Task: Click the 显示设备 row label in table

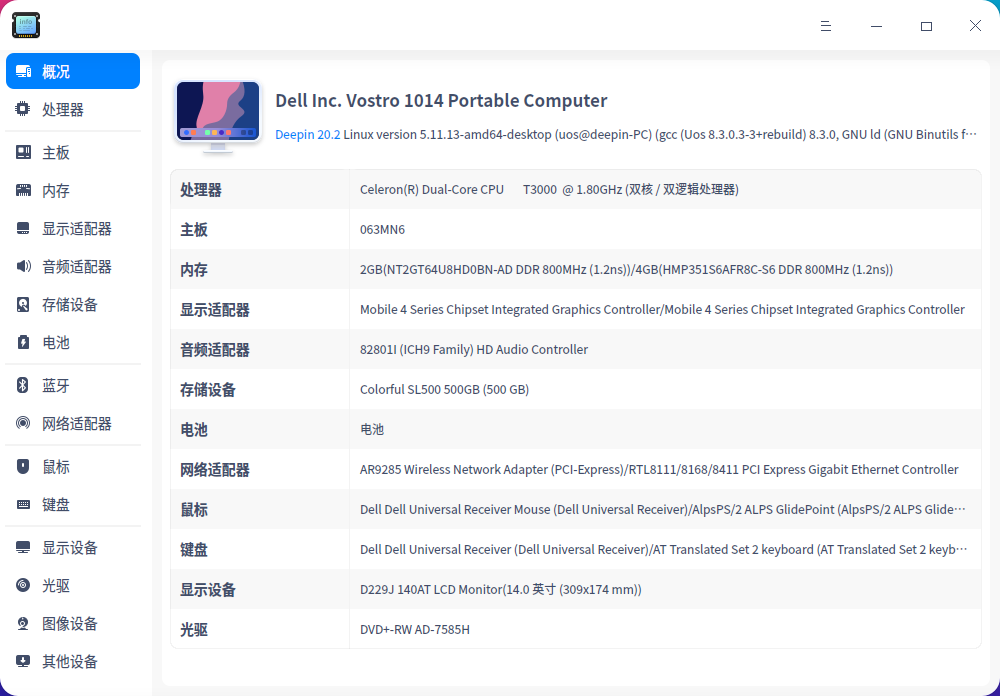Action: point(208,589)
